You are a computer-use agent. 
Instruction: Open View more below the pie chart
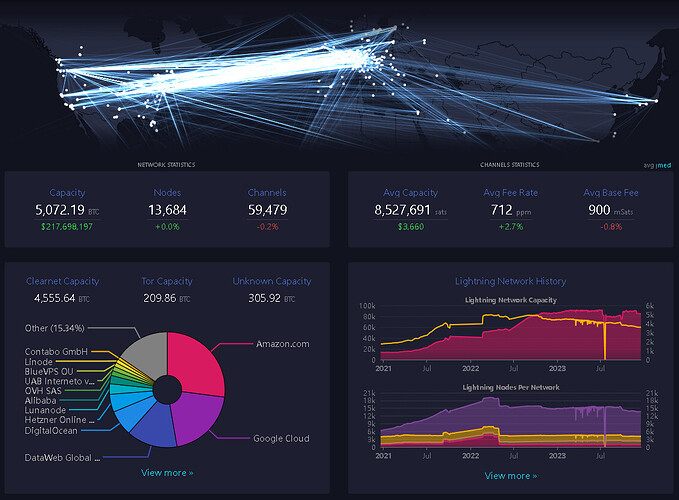coord(167,473)
